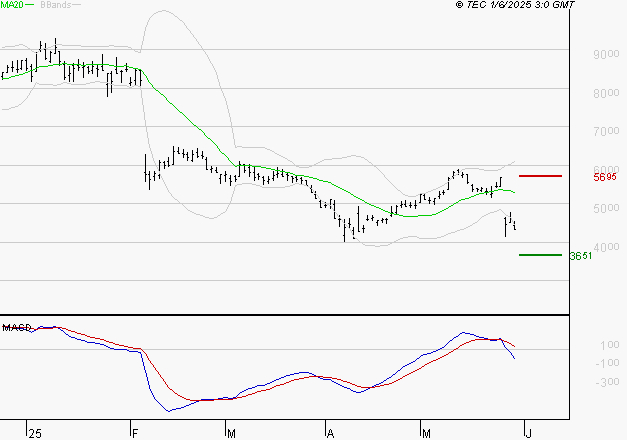This screenshot has height=440, width=627.
Task: Click the F month label on time axis
Action: point(135,434)
